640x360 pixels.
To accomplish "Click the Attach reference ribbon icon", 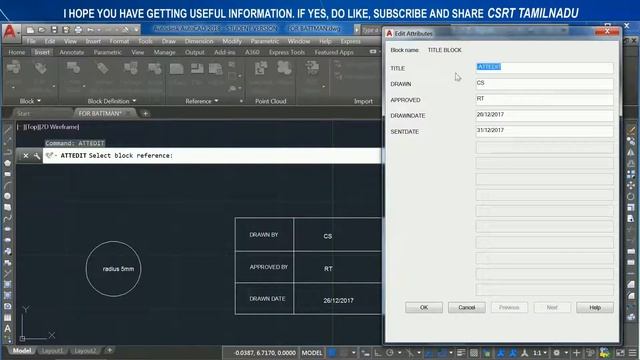I will pos(176,69).
